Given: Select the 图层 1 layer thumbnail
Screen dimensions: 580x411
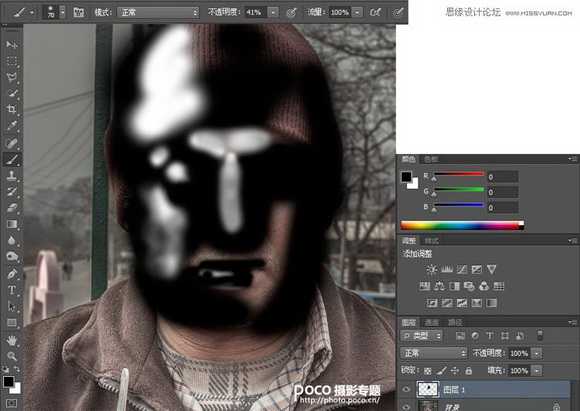Looking at the screenshot, I should tap(428, 389).
